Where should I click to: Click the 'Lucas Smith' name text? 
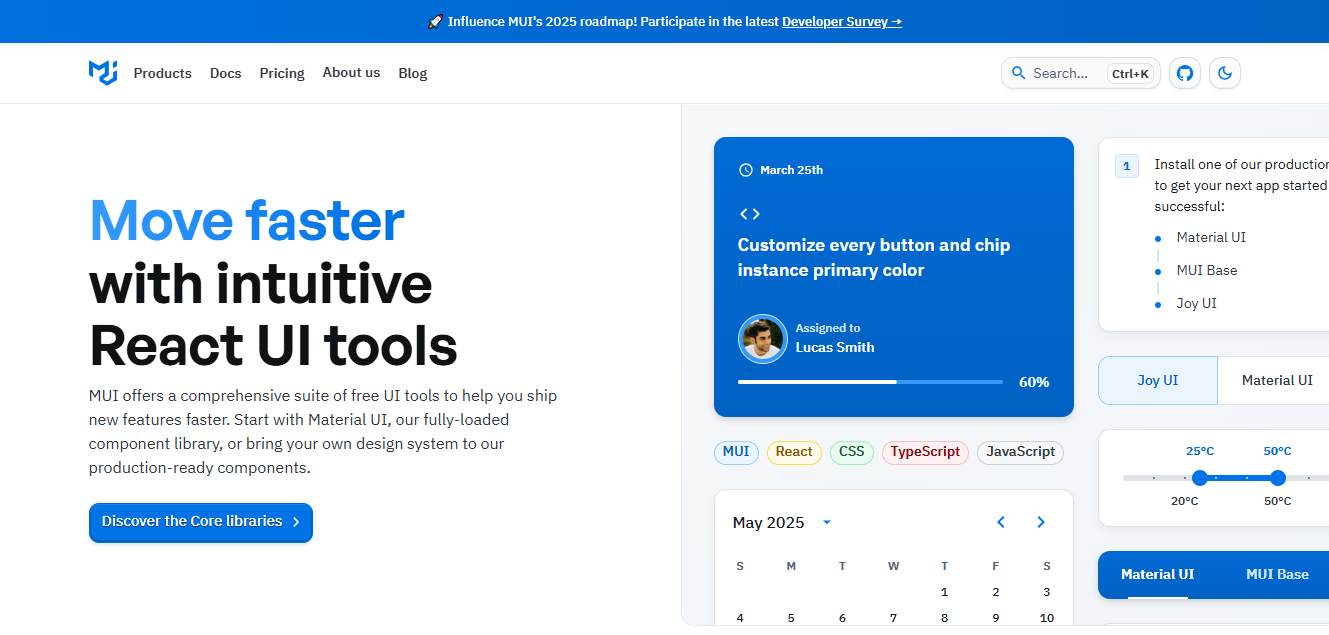835,348
